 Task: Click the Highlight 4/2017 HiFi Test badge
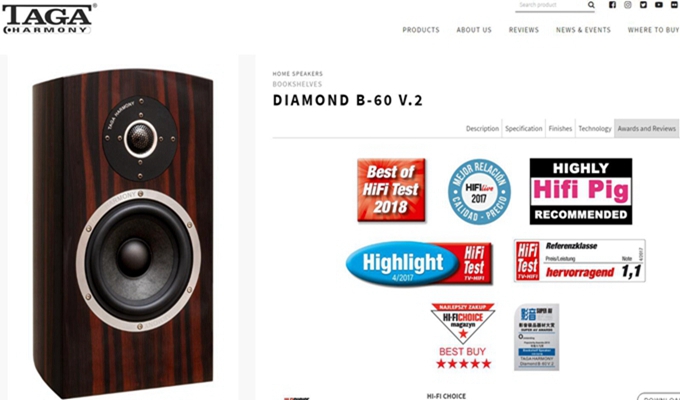(419, 263)
